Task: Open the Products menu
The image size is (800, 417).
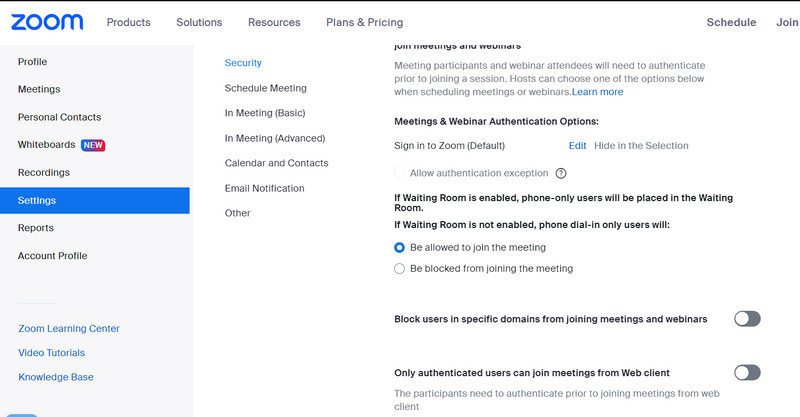Action: [128, 22]
